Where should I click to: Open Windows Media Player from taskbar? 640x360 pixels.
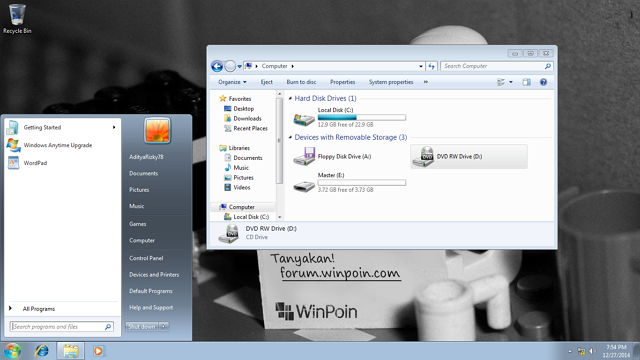click(x=98, y=351)
